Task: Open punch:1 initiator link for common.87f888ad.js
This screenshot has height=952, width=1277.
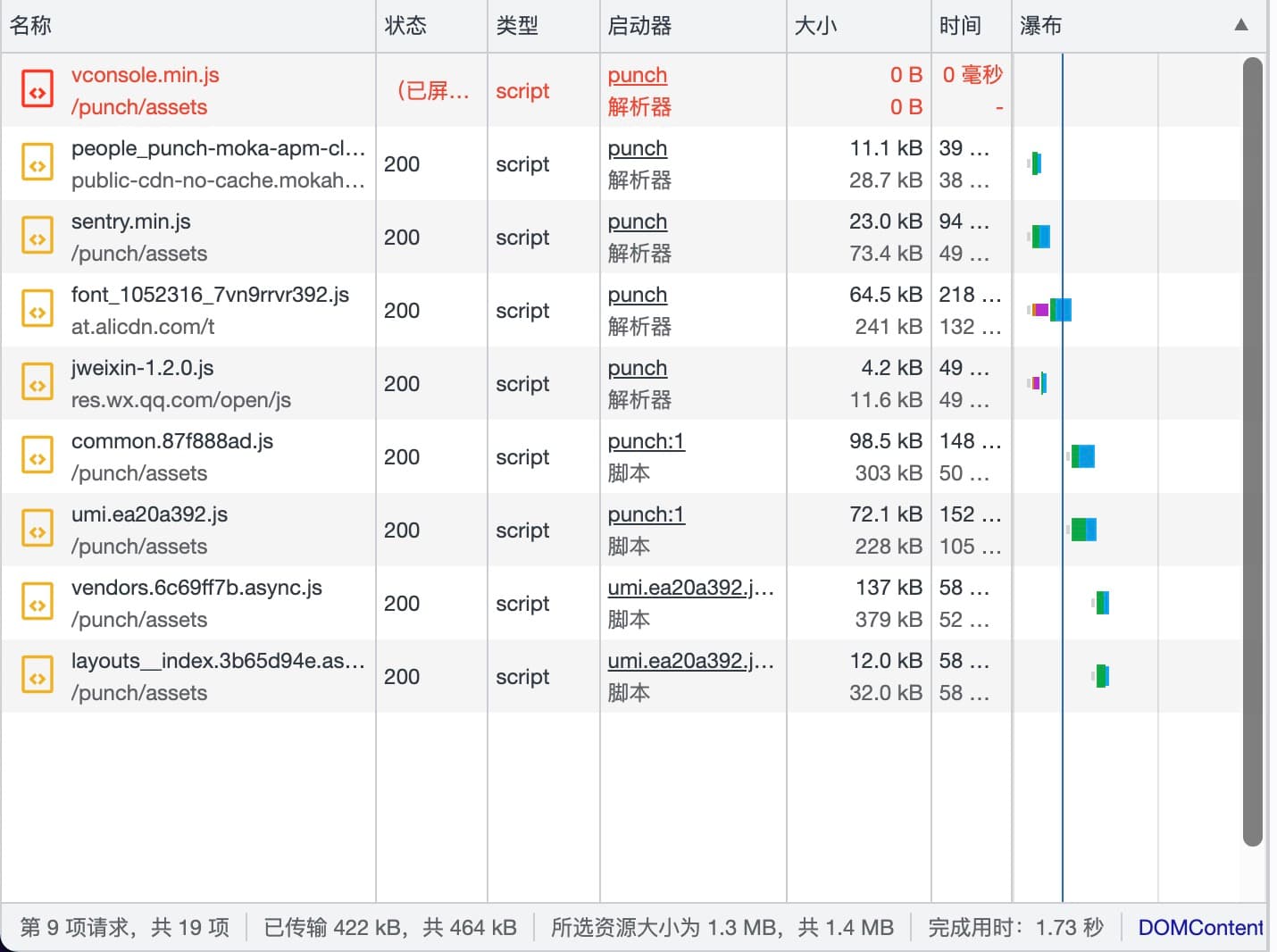Action: (646, 441)
